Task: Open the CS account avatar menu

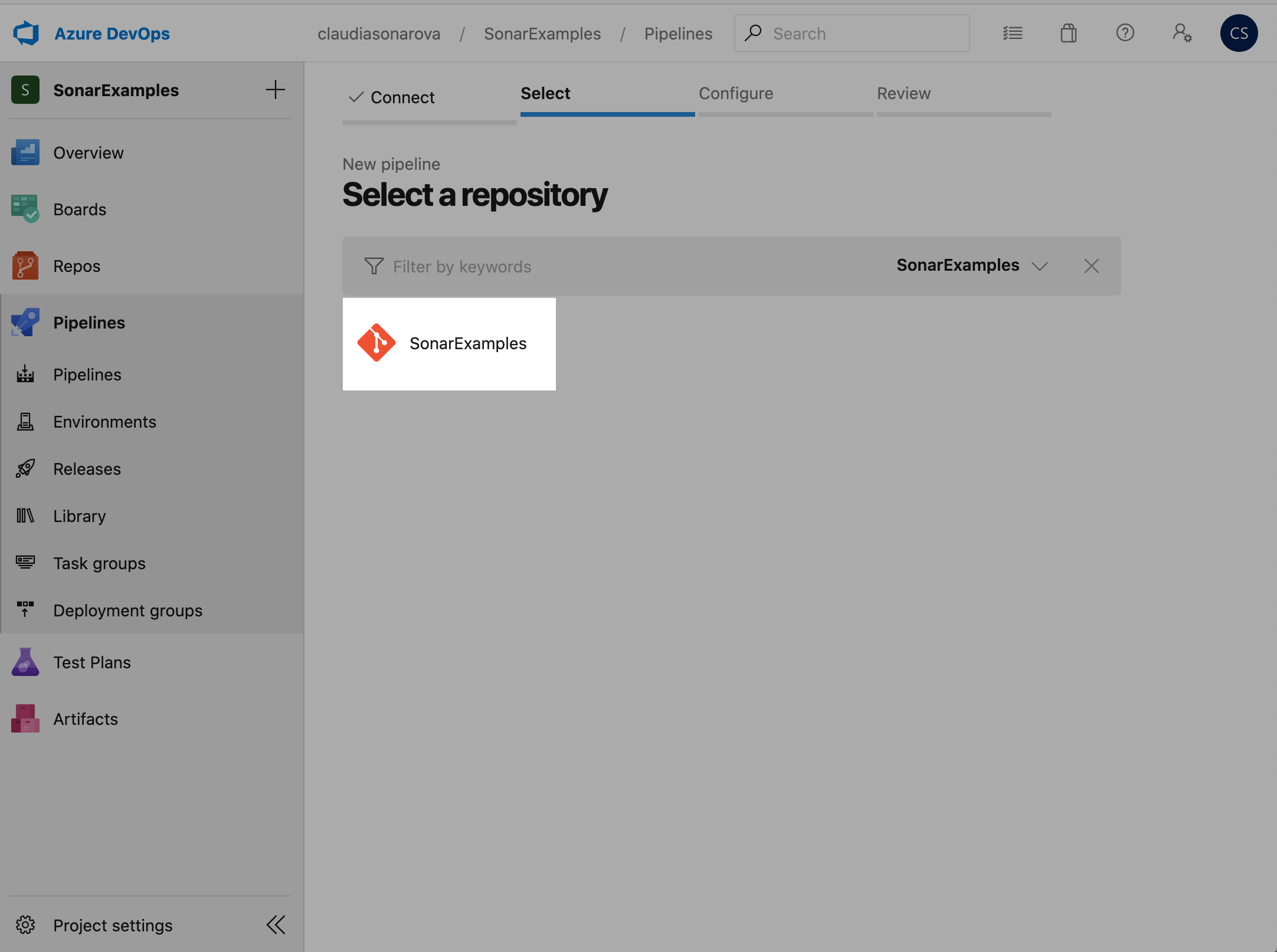Action: tap(1239, 33)
